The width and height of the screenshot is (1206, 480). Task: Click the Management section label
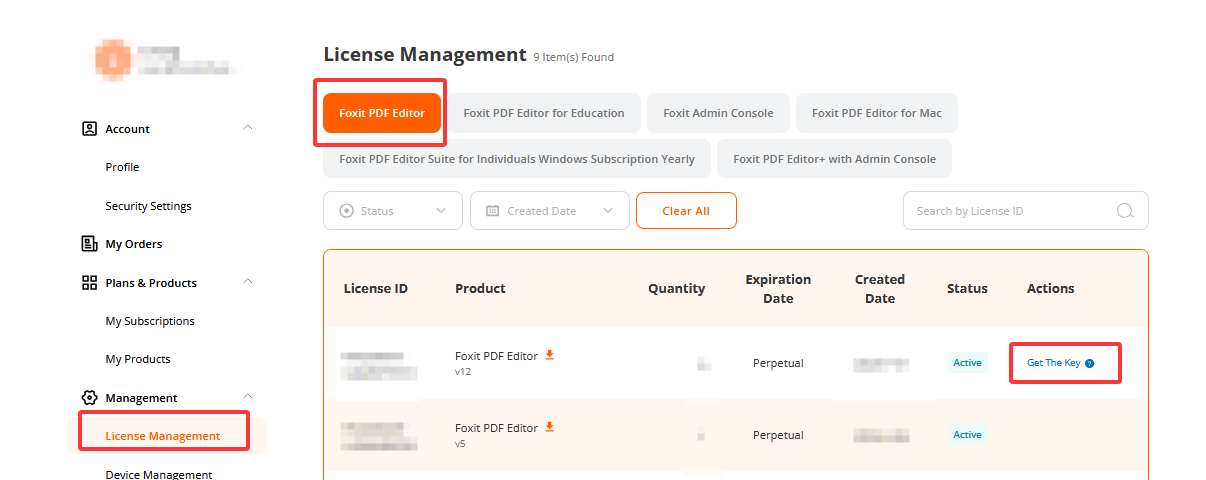click(x=141, y=398)
